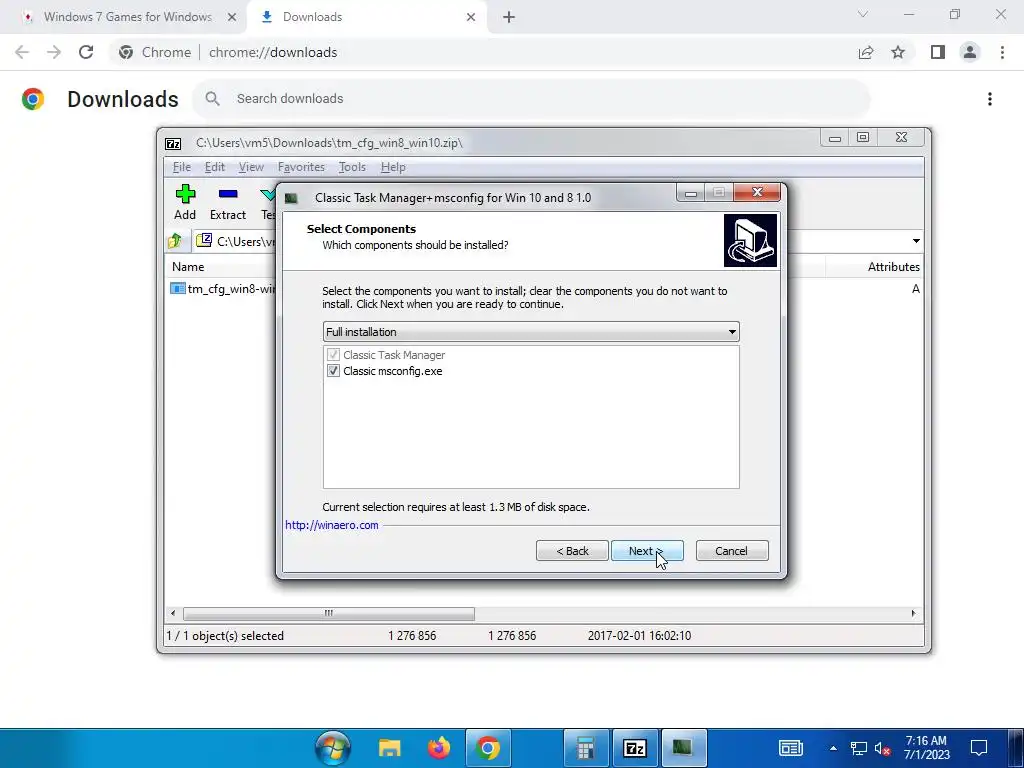Open Chrome's three-dot menu icon

tap(1002, 52)
